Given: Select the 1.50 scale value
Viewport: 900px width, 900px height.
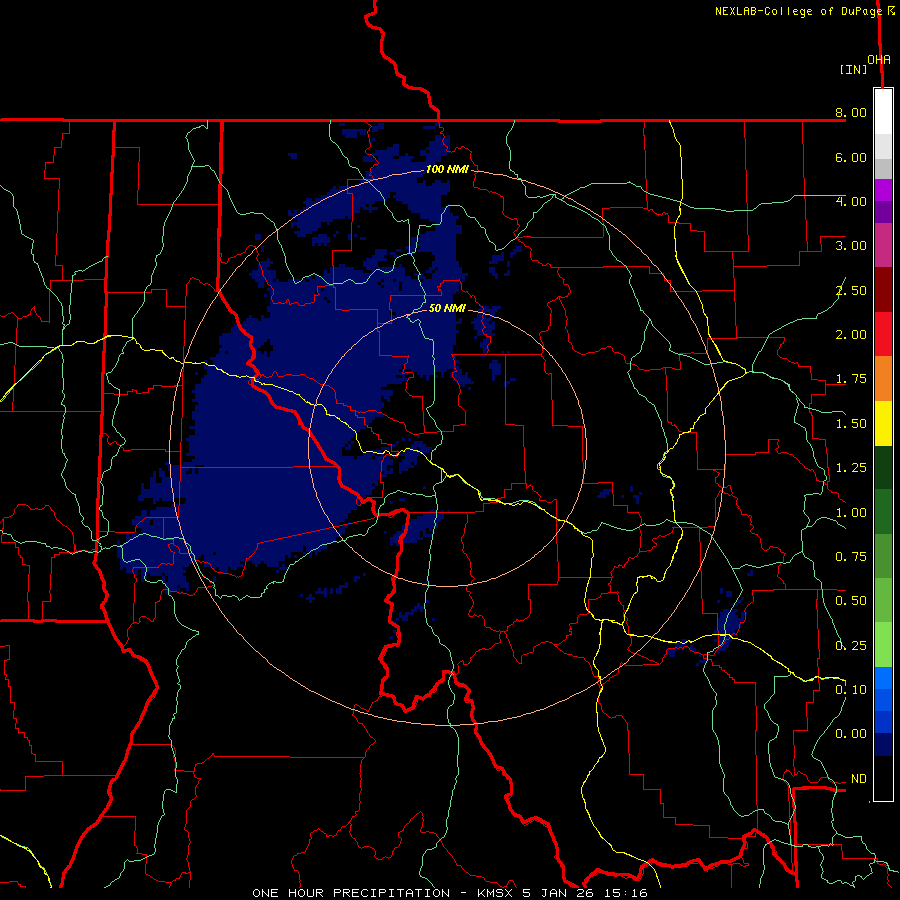Looking at the screenshot, I should point(851,424).
